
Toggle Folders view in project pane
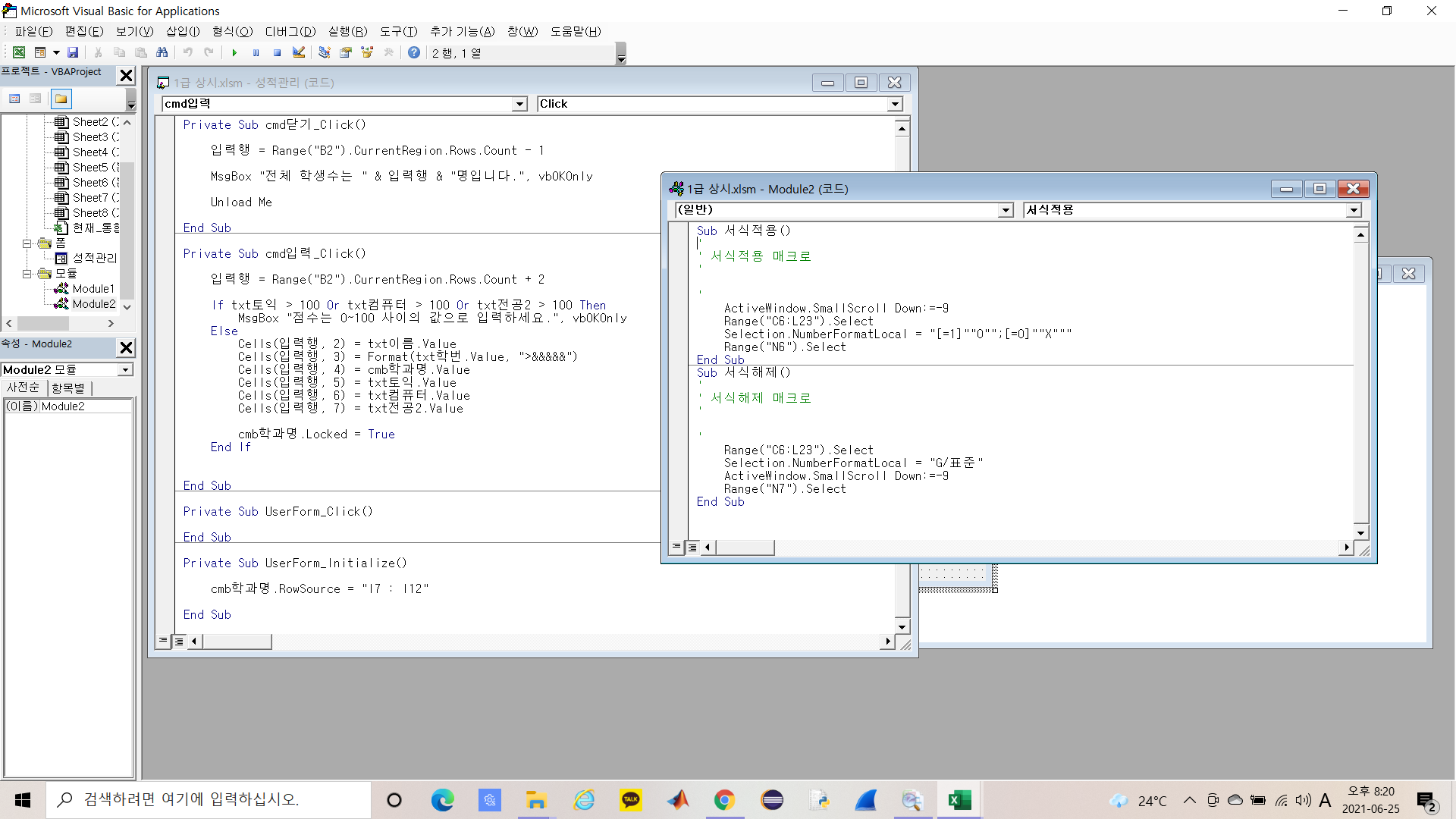[61, 99]
